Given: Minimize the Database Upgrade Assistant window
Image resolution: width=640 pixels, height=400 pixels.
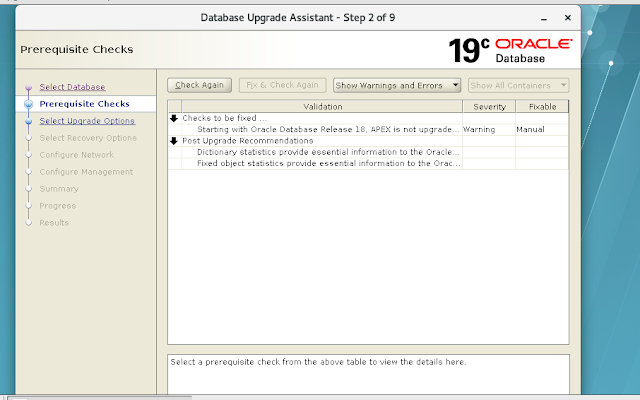Looking at the screenshot, I should 544,18.
